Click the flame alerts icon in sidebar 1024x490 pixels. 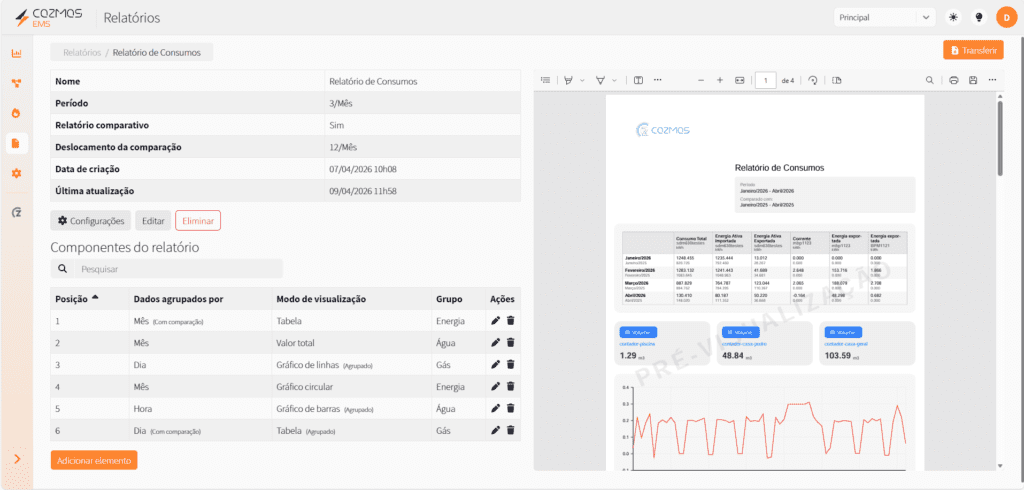coord(16,113)
